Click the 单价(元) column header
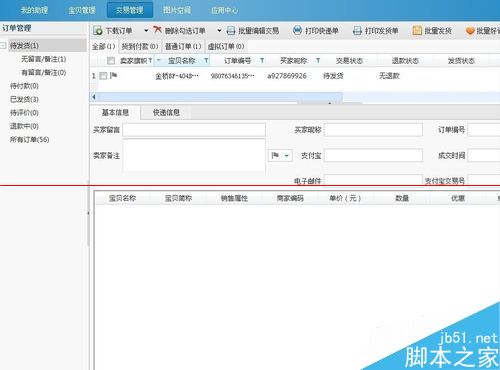The height and width of the screenshot is (370, 500). [345, 198]
